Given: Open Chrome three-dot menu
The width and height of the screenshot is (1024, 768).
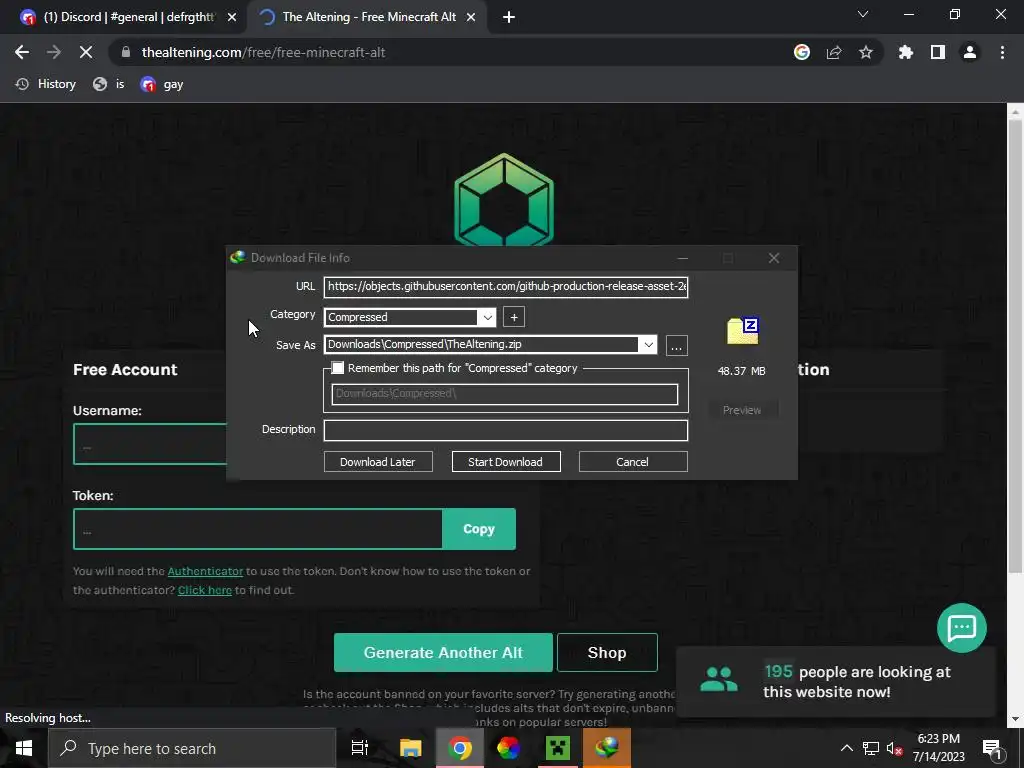Looking at the screenshot, I should pyautogui.click(x=1002, y=52).
